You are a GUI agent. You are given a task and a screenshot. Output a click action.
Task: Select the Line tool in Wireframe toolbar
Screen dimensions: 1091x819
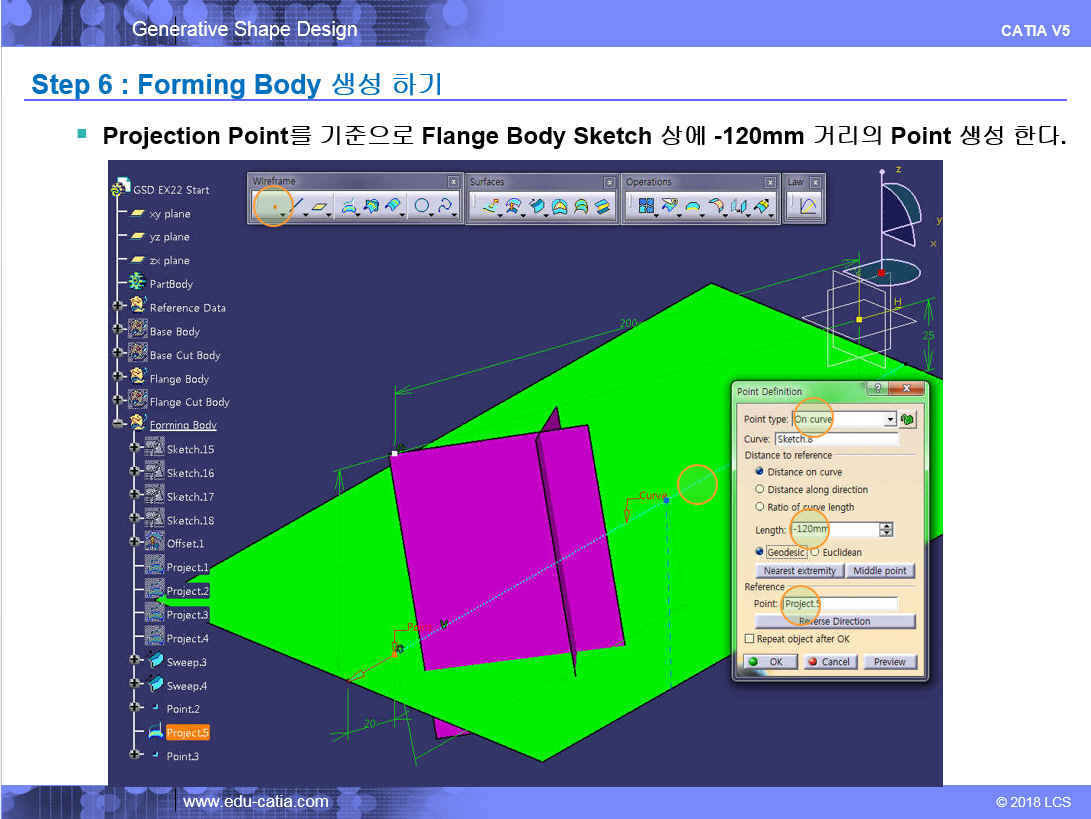tap(297, 206)
